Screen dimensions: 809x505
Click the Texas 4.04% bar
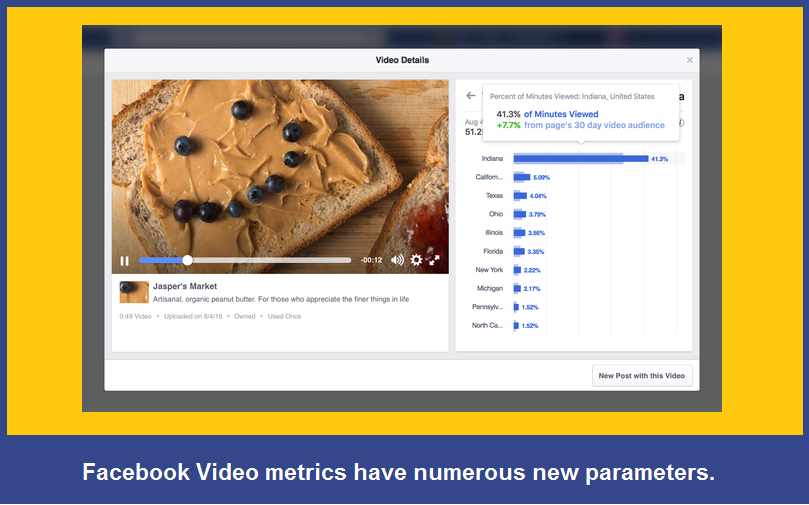click(520, 196)
